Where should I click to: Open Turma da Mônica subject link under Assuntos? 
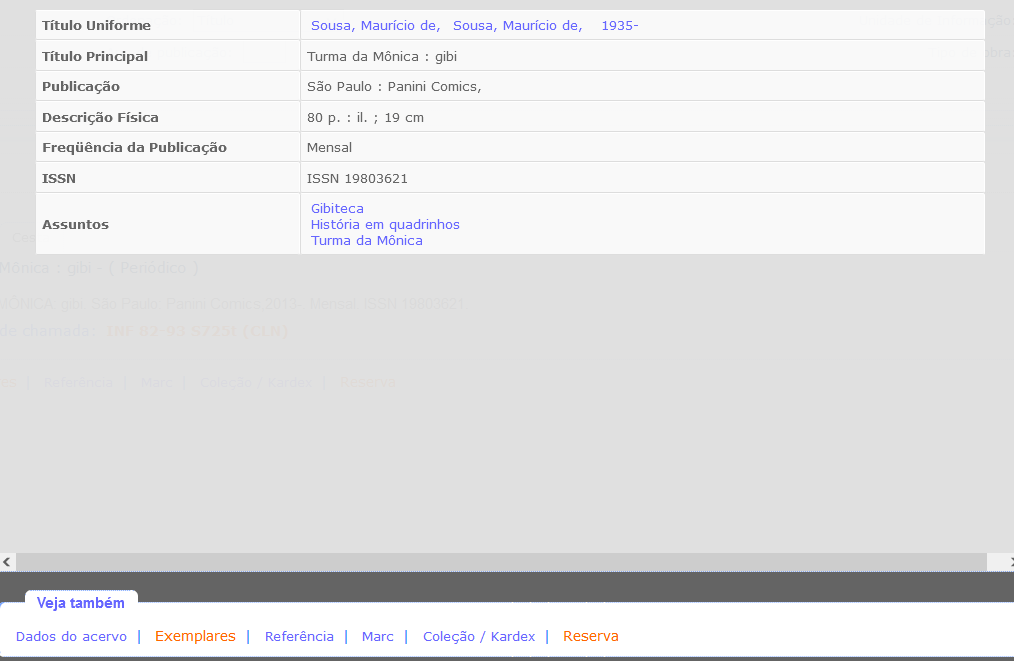pyautogui.click(x=366, y=240)
